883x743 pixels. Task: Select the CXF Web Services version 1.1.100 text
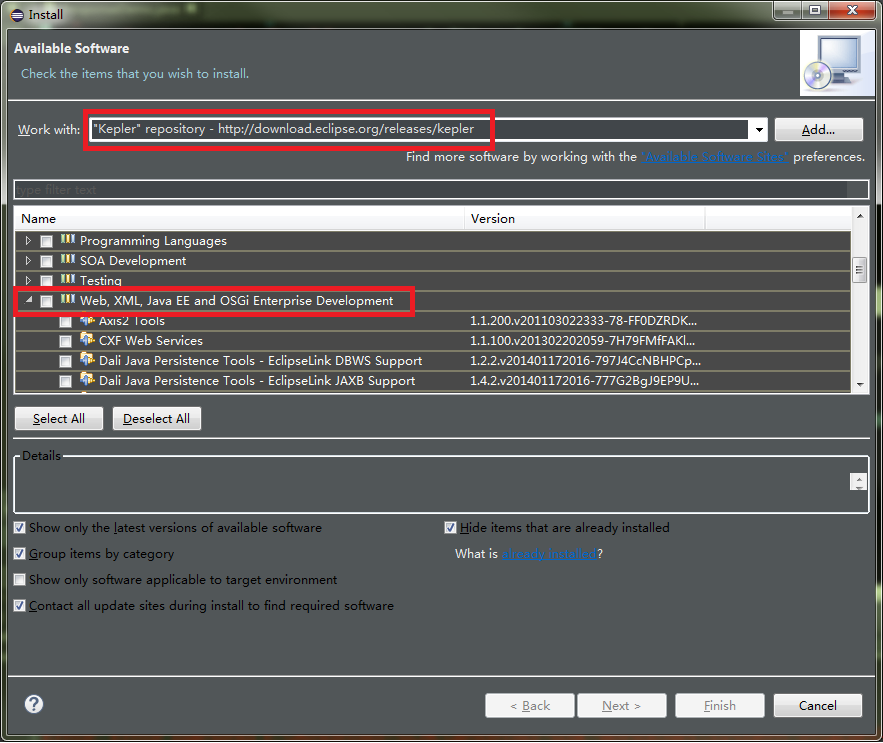click(x=582, y=341)
